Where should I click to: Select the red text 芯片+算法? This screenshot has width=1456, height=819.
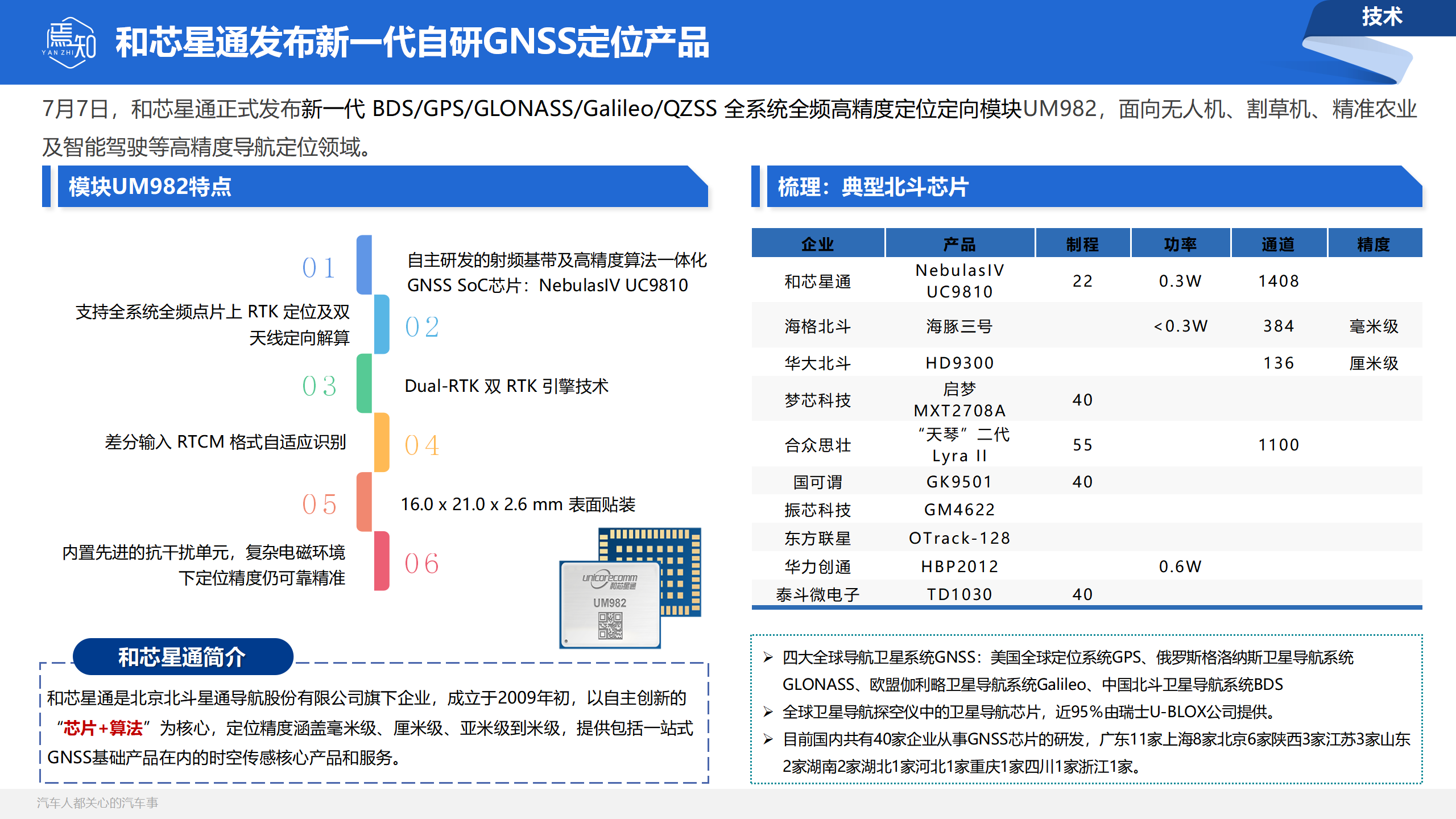103,729
